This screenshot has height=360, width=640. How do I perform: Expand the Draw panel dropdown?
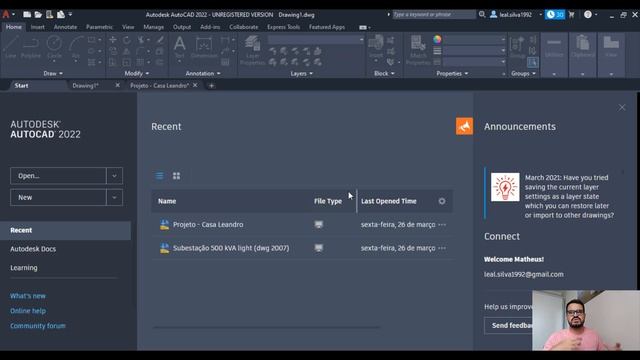click(x=53, y=73)
